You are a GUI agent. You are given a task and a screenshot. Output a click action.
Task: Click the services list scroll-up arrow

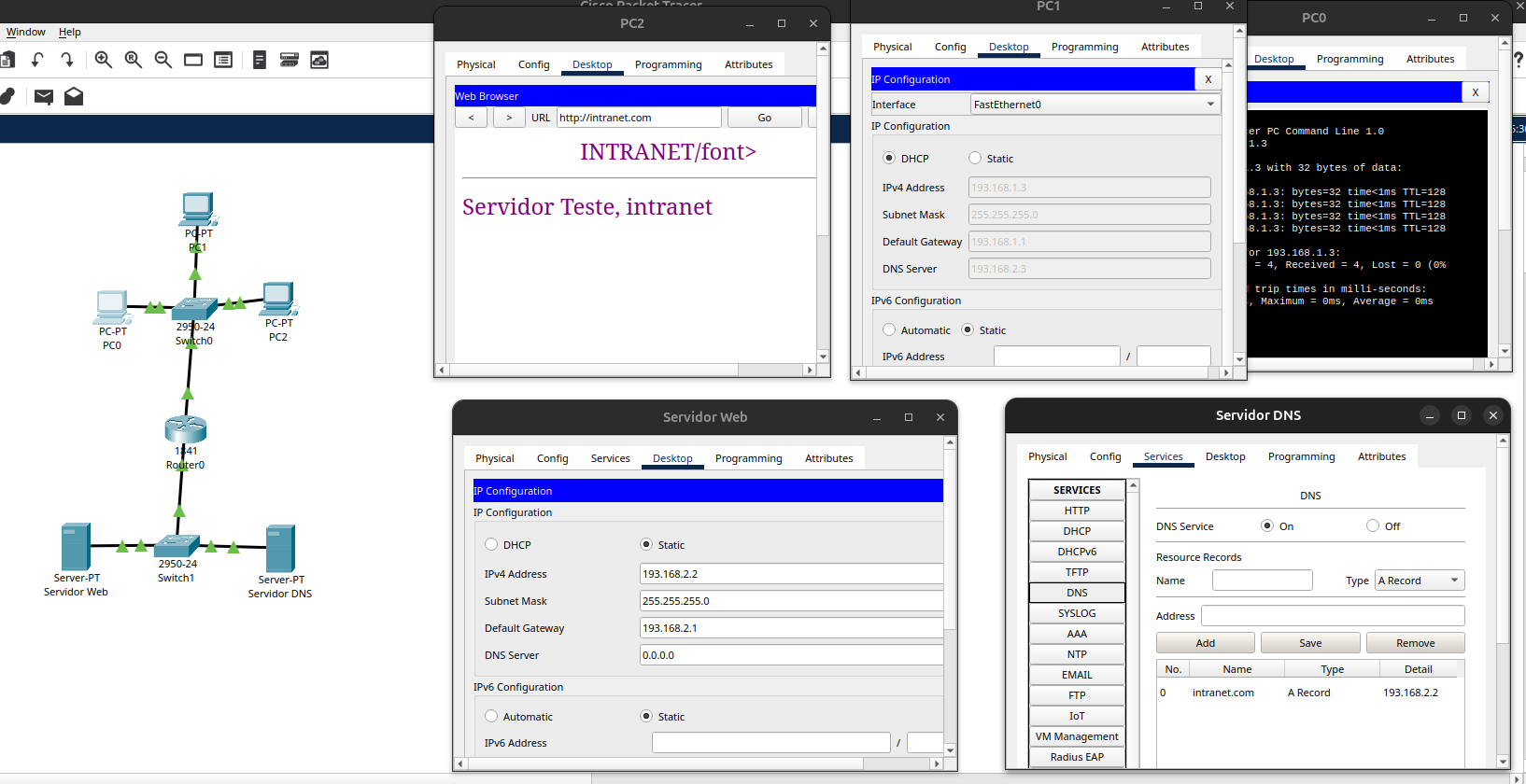click(1133, 485)
